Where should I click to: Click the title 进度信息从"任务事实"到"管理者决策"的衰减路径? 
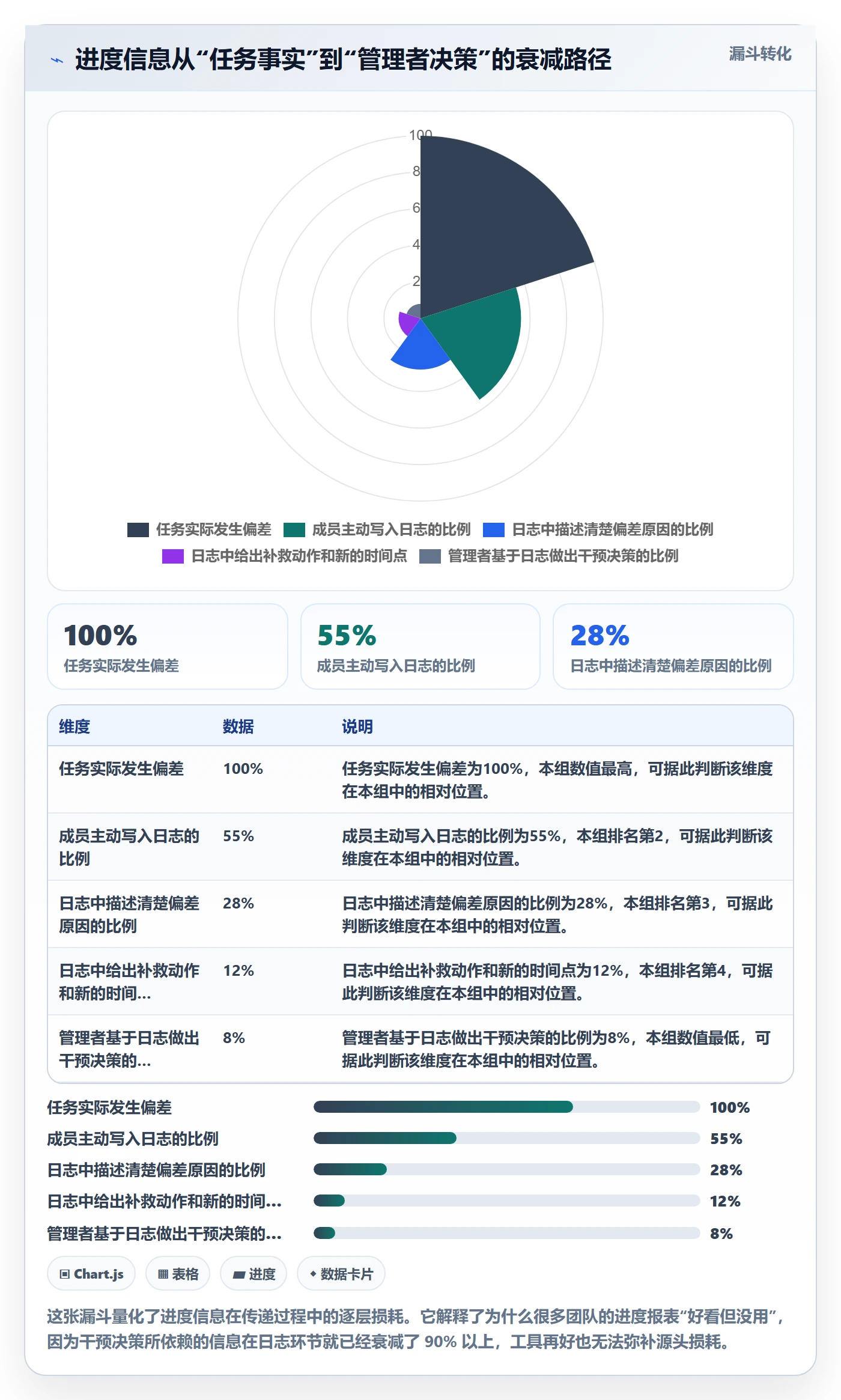[343, 59]
